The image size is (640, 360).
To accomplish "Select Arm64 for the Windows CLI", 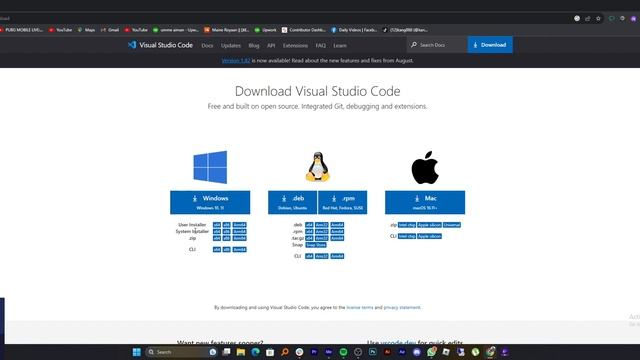I will point(239,249).
